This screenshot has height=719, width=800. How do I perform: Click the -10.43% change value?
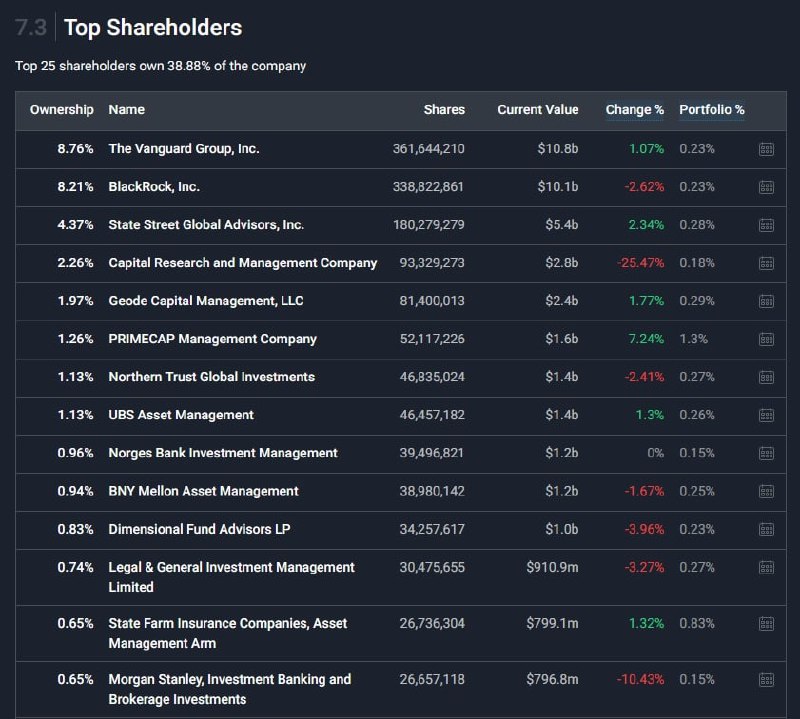[x=641, y=679]
